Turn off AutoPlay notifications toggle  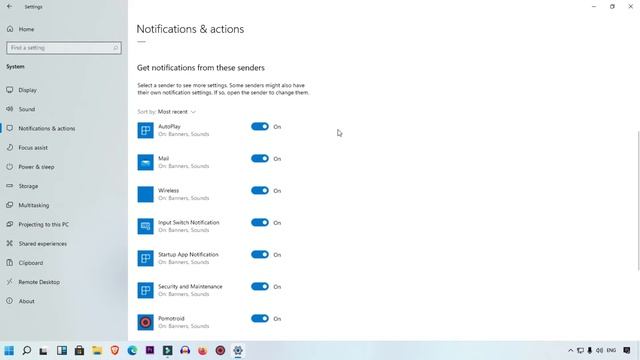coord(260,127)
